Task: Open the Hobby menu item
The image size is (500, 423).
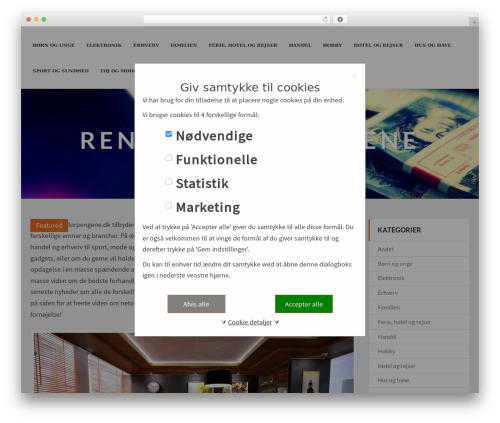Action: point(332,45)
